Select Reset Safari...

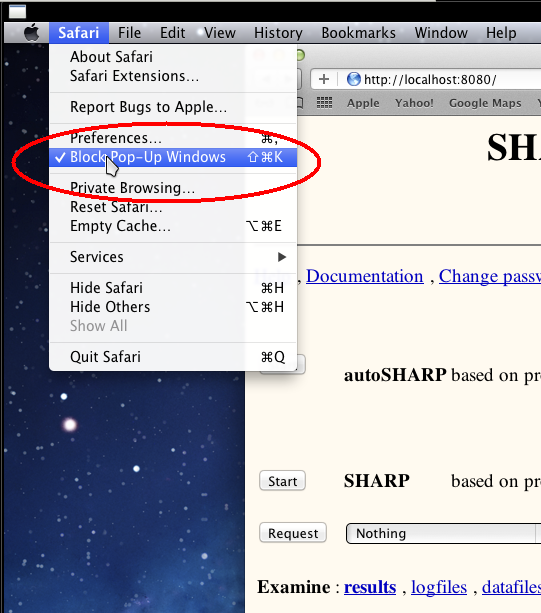pyautogui.click(x=173, y=207)
